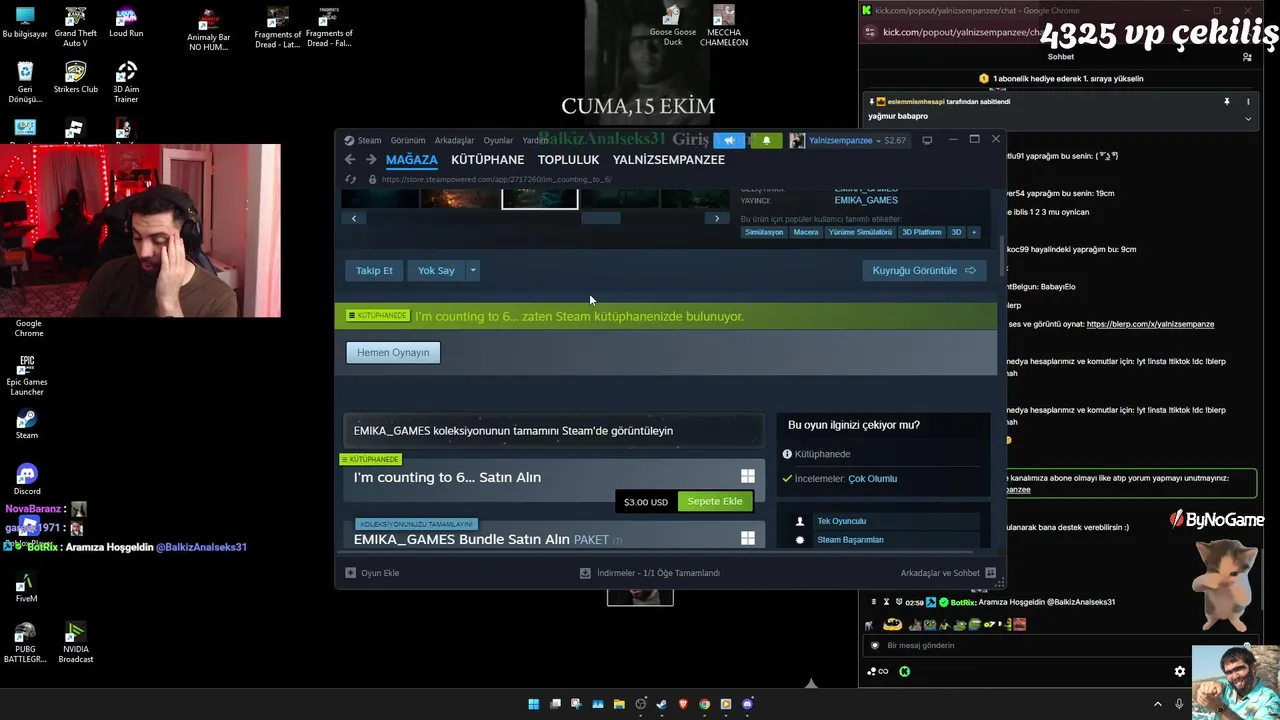1280x720 pixels.
Task: Open Kick chat settings gear
Action: coord(1180,672)
